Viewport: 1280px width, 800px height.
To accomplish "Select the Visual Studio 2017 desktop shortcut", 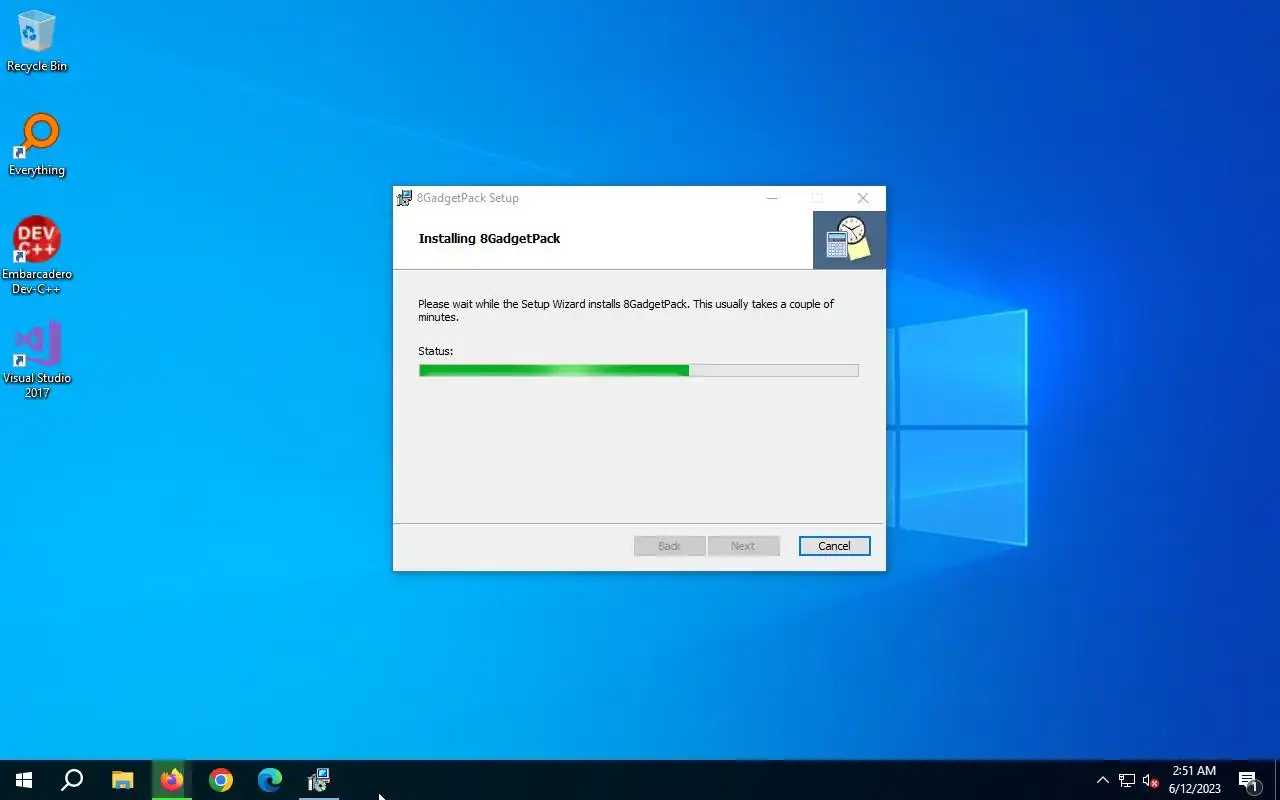I will coord(37,360).
